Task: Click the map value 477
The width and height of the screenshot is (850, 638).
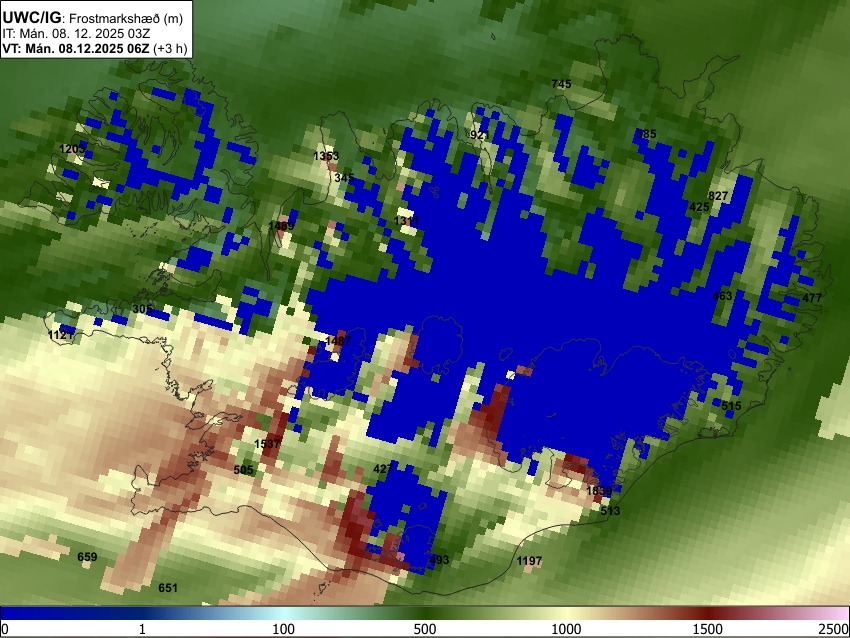Action: [812, 298]
